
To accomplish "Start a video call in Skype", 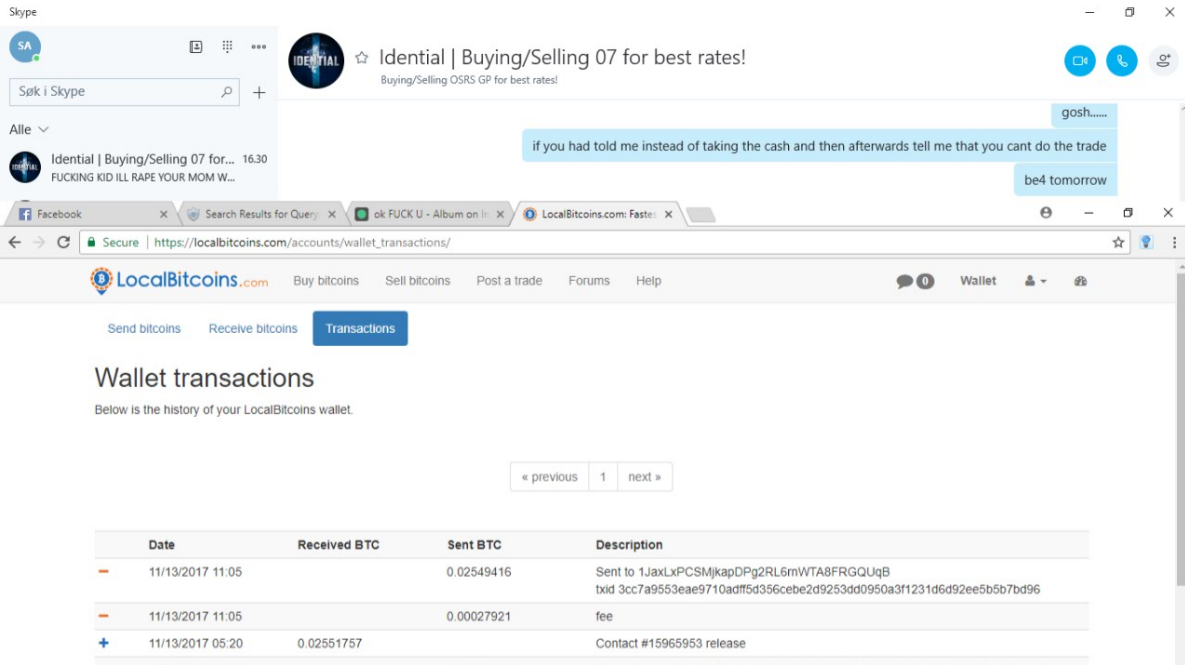I will (x=1080, y=61).
